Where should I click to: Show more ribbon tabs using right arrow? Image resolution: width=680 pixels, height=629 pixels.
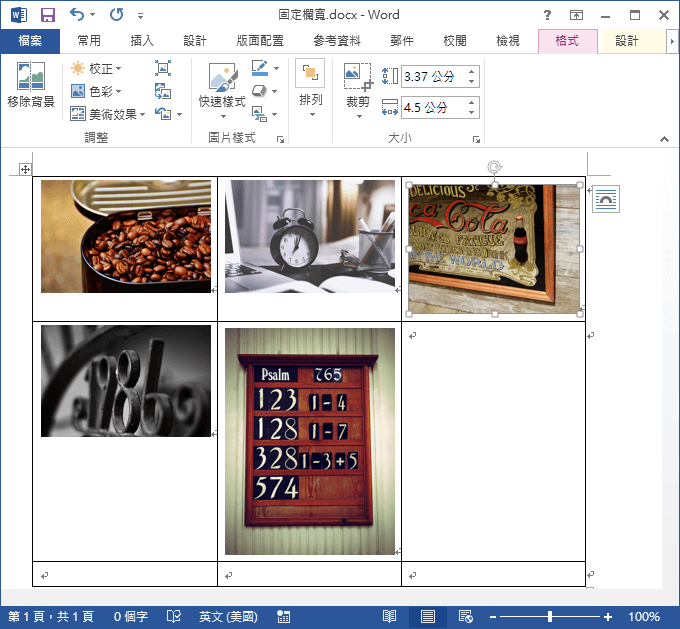672,42
